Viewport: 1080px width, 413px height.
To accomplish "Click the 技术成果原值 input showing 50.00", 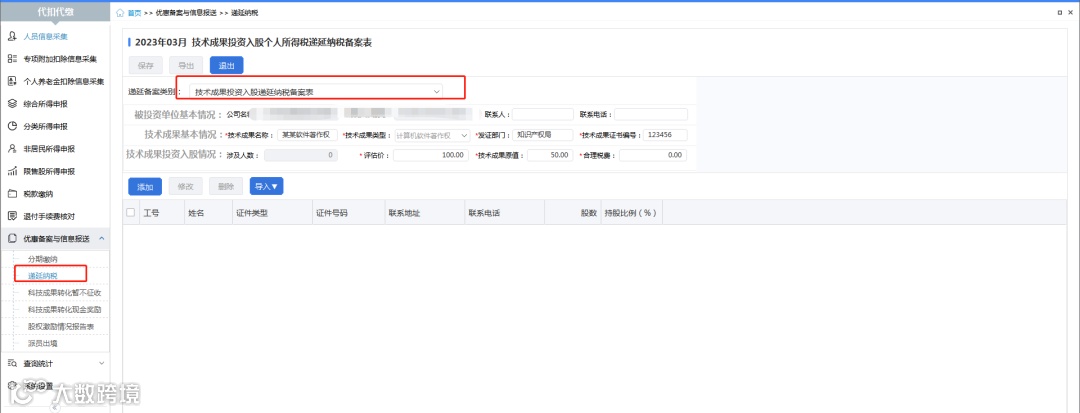I will point(550,156).
